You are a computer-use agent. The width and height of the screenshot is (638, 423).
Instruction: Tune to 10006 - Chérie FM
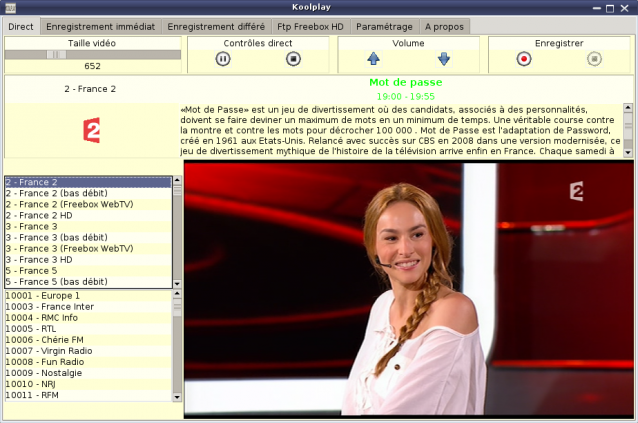(88, 340)
